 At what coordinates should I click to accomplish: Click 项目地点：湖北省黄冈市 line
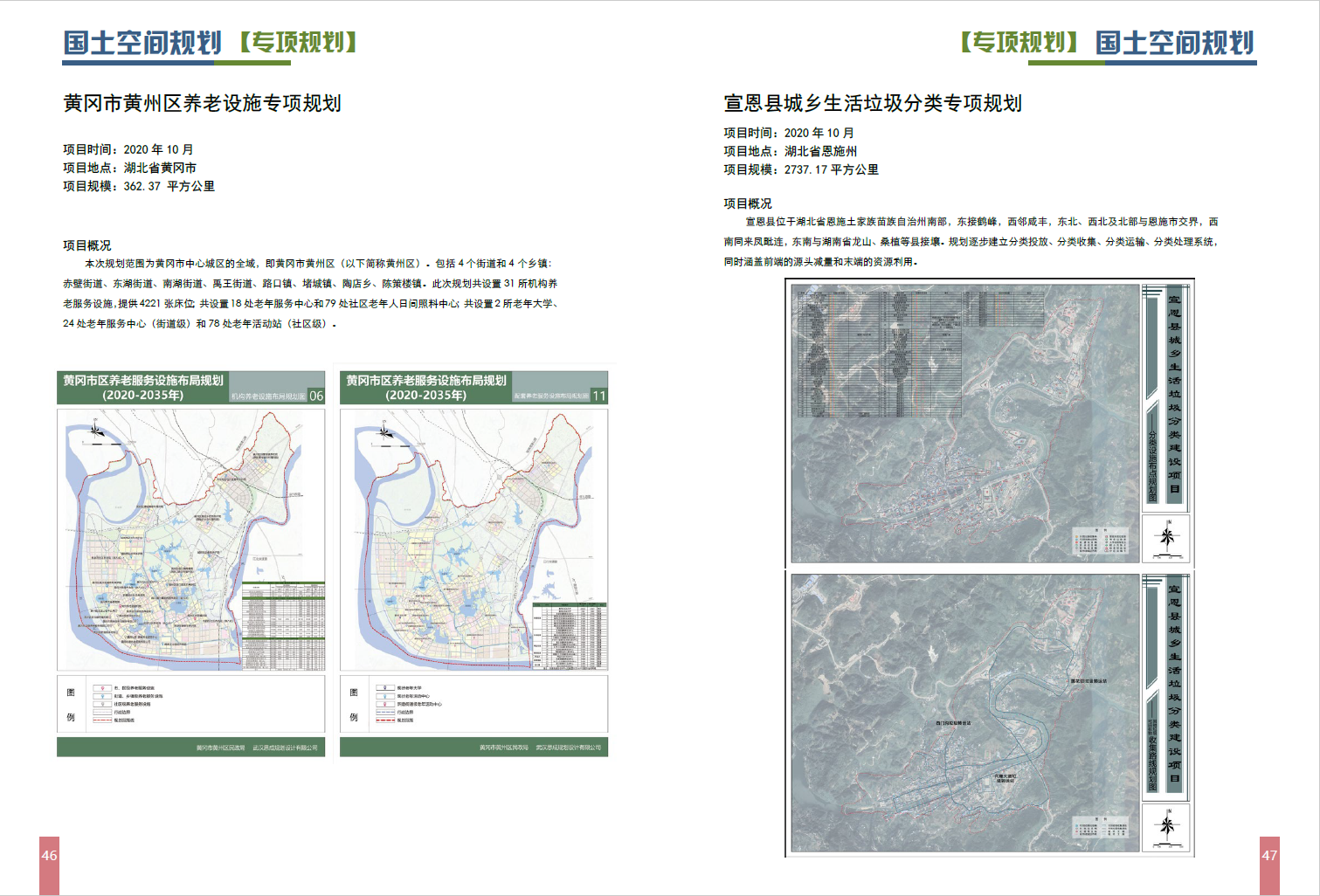[130, 168]
